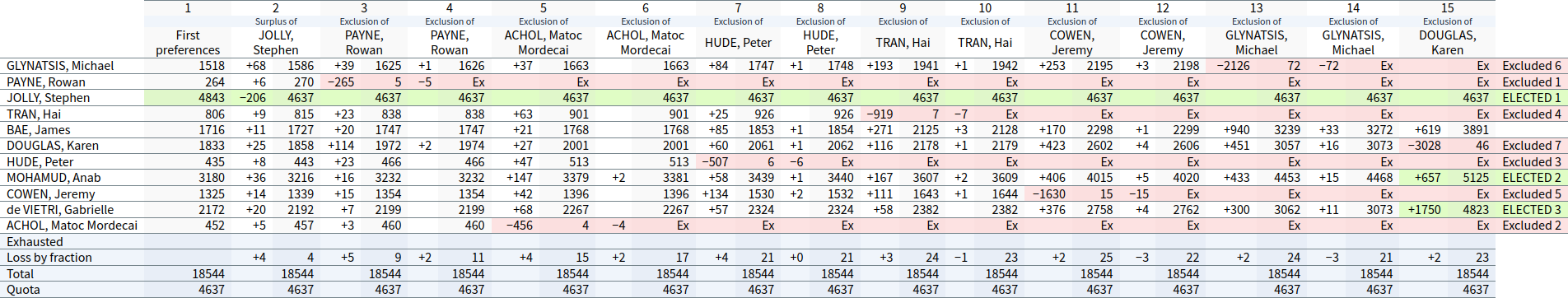Screen dimensions: 1568x298
Task: Select the ELECTED 3 status cell
Action: coord(1532,210)
